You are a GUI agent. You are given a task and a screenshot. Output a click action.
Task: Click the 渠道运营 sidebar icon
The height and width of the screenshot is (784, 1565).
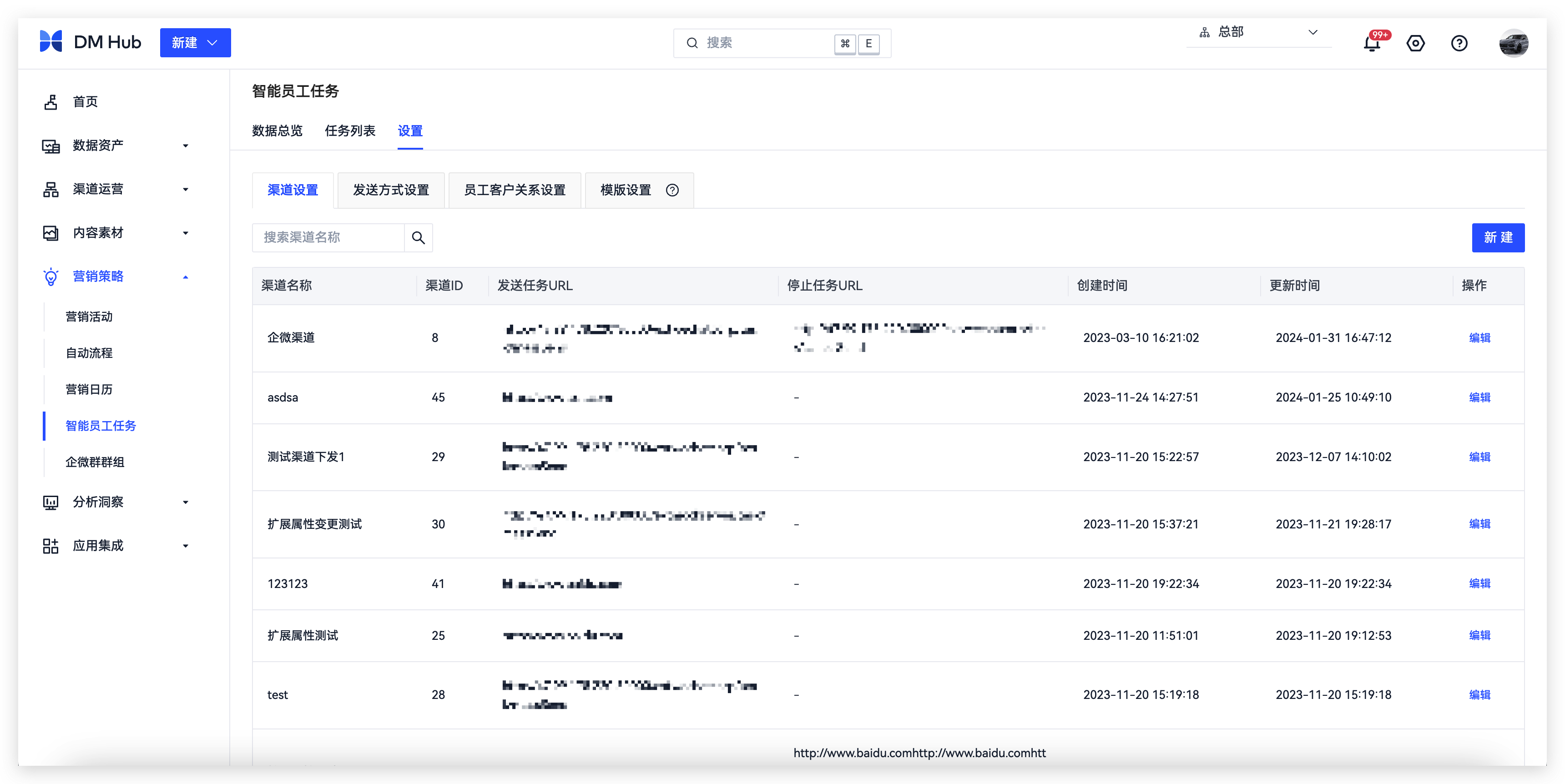click(x=51, y=190)
